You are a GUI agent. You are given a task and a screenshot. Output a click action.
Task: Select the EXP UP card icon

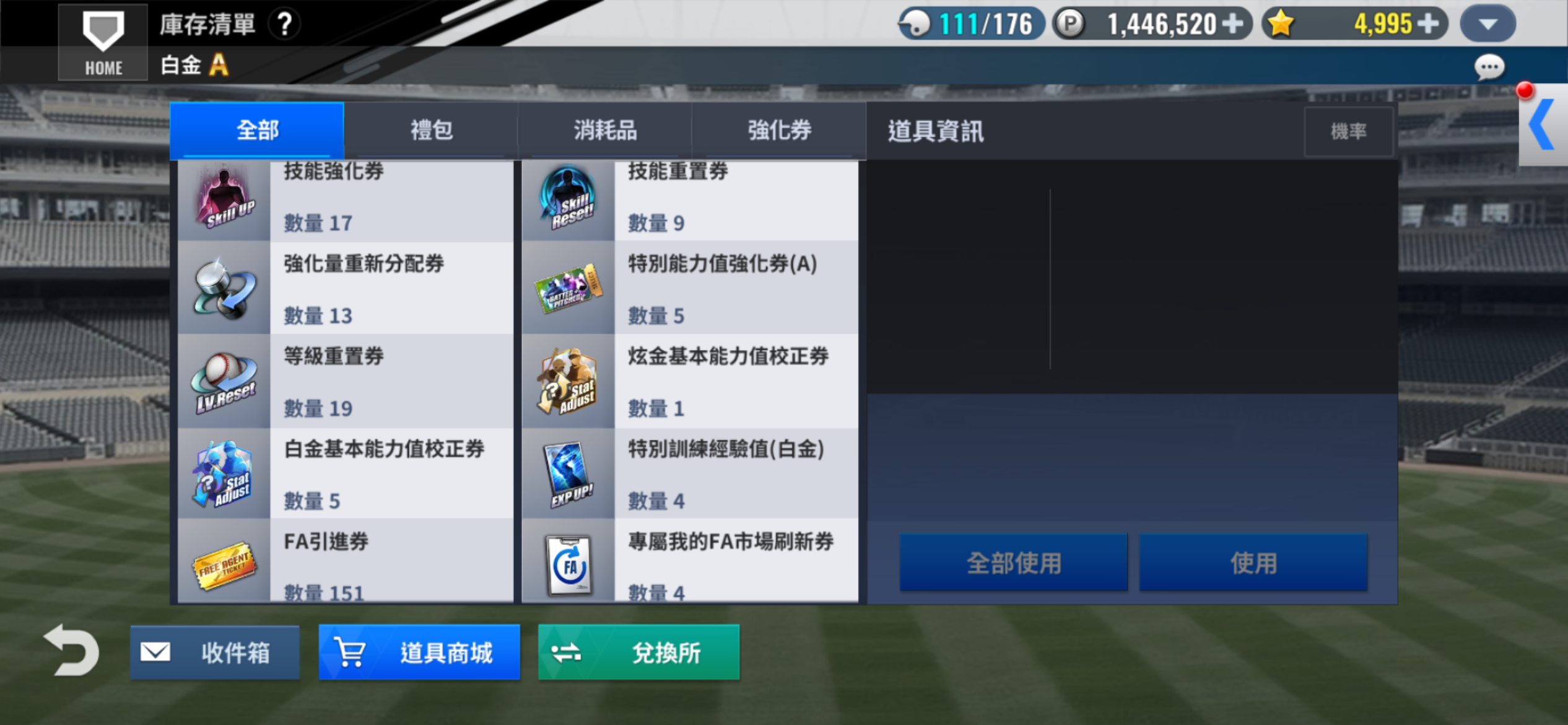568,475
